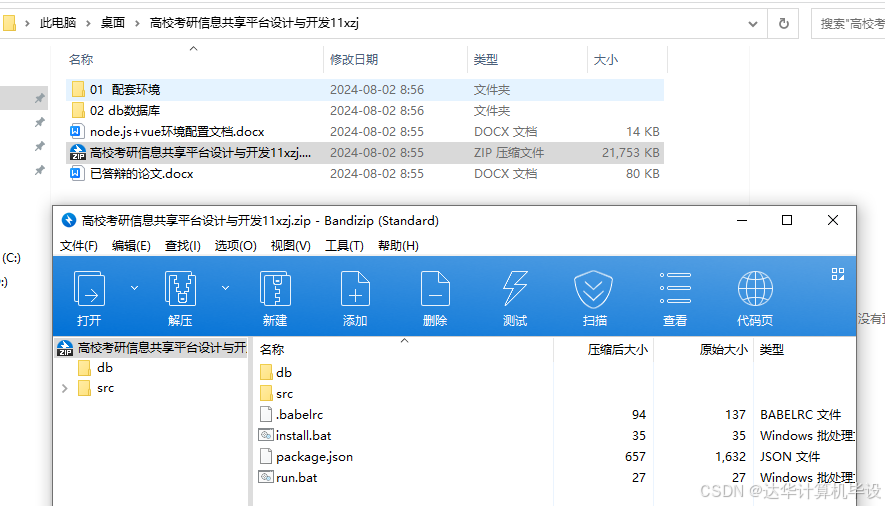Open the 视图(V) menu
885x506 pixels.
[x=290, y=245]
